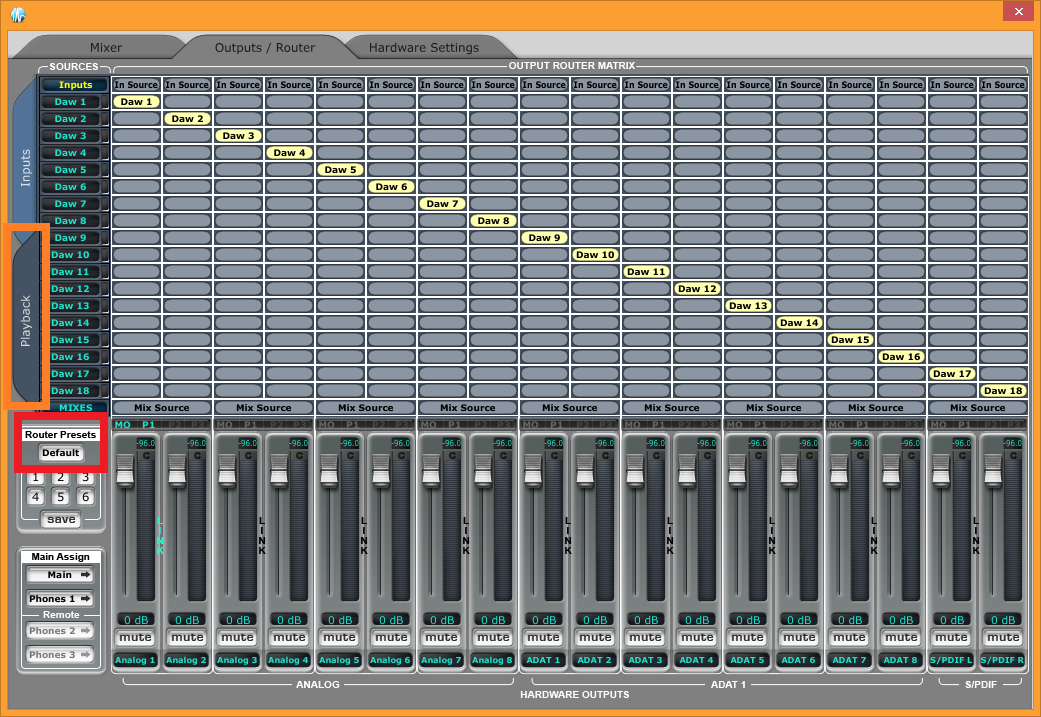Mute the Analog 2 output
Image resolution: width=1041 pixels, height=717 pixels.
tap(187, 637)
